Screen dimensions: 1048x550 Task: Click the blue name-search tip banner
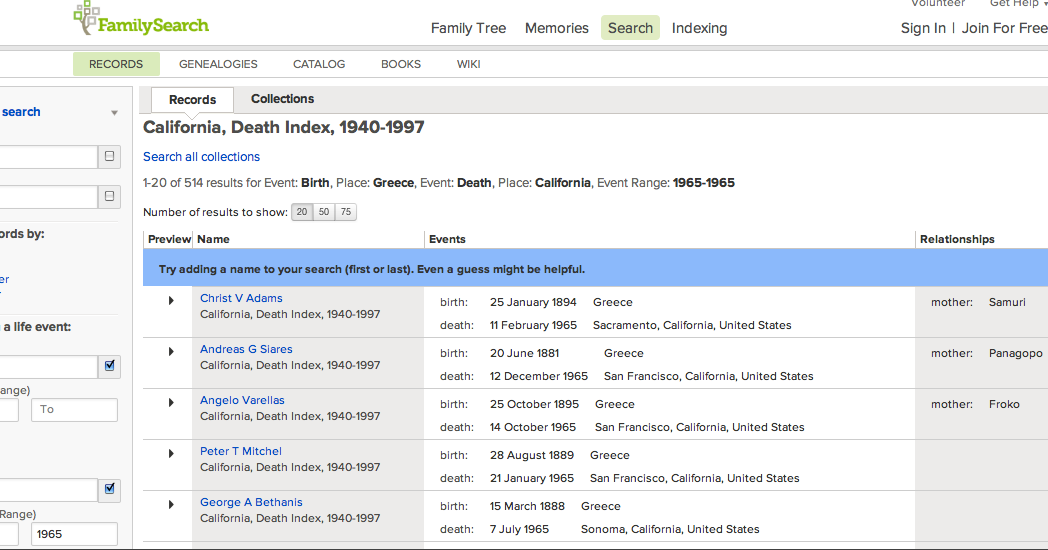click(596, 269)
